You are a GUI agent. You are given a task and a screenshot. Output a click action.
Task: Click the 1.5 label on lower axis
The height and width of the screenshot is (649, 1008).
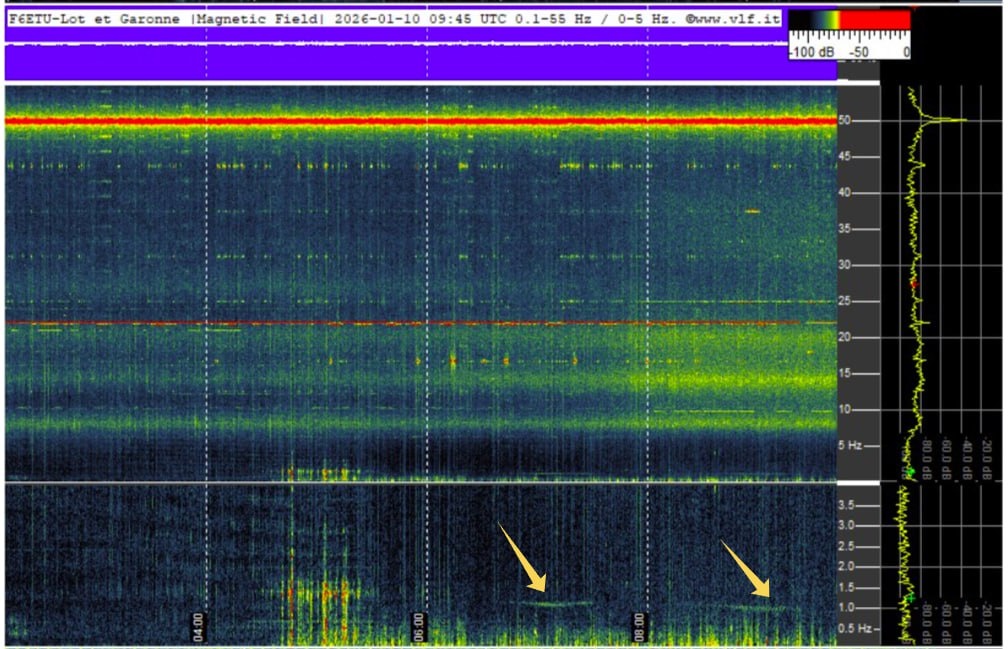(846, 587)
